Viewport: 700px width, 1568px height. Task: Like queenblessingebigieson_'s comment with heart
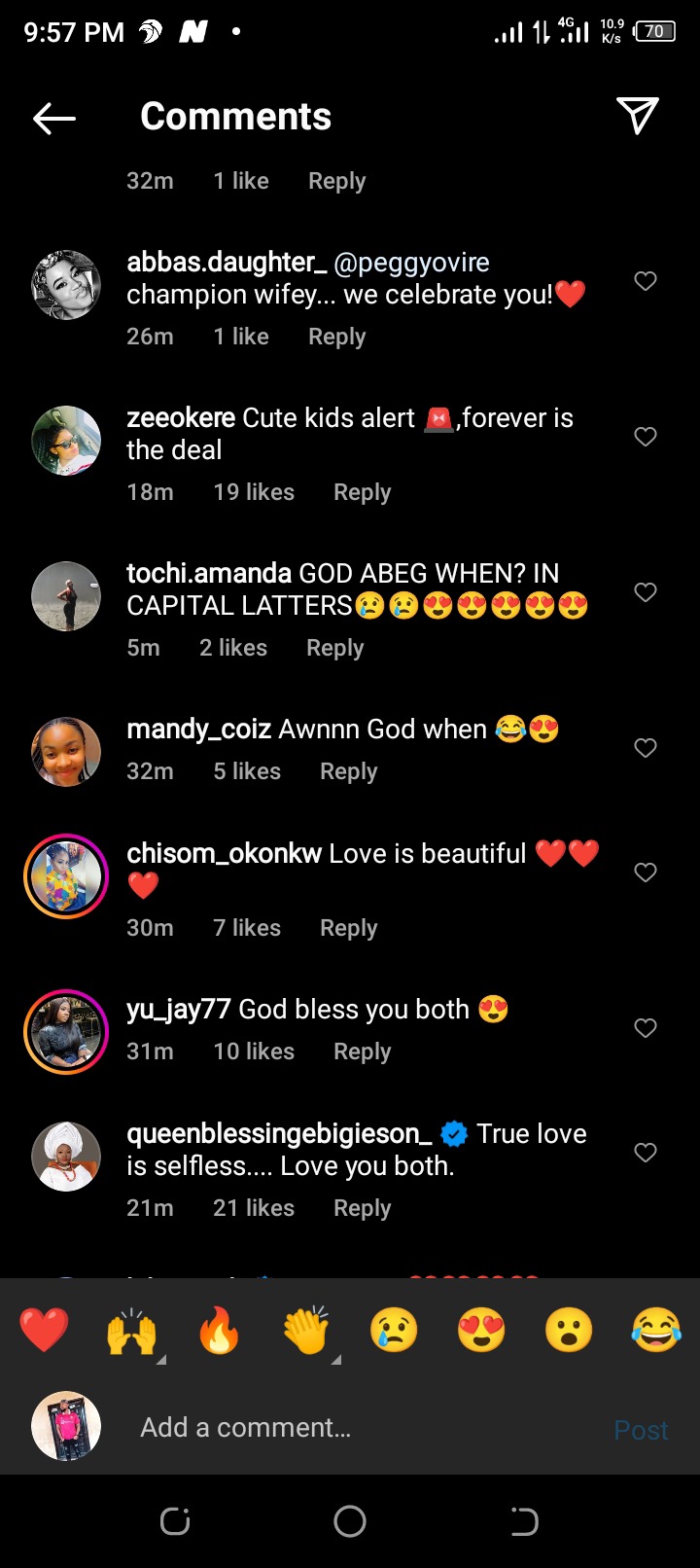[646, 1153]
